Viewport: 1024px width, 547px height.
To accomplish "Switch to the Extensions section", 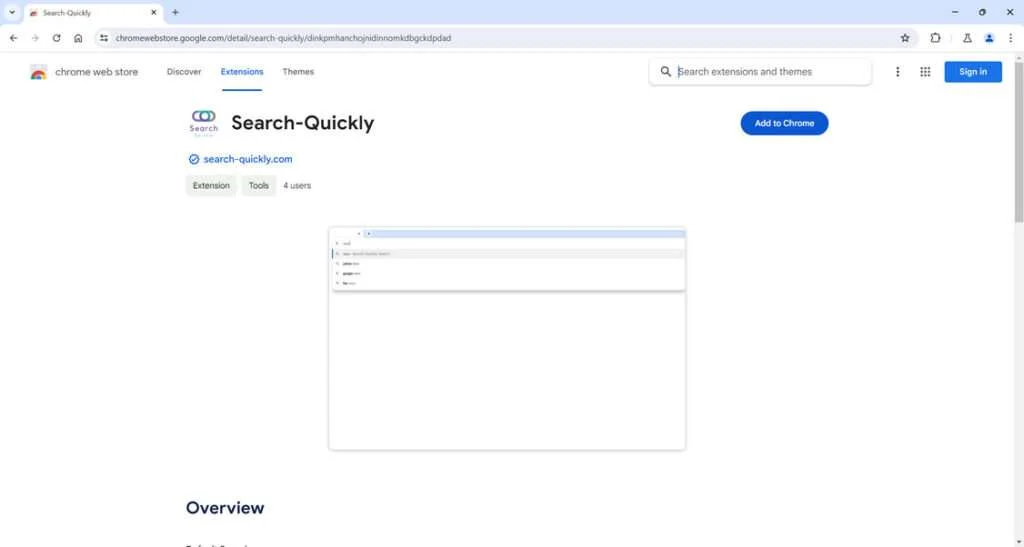I will pyautogui.click(x=242, y=72).
